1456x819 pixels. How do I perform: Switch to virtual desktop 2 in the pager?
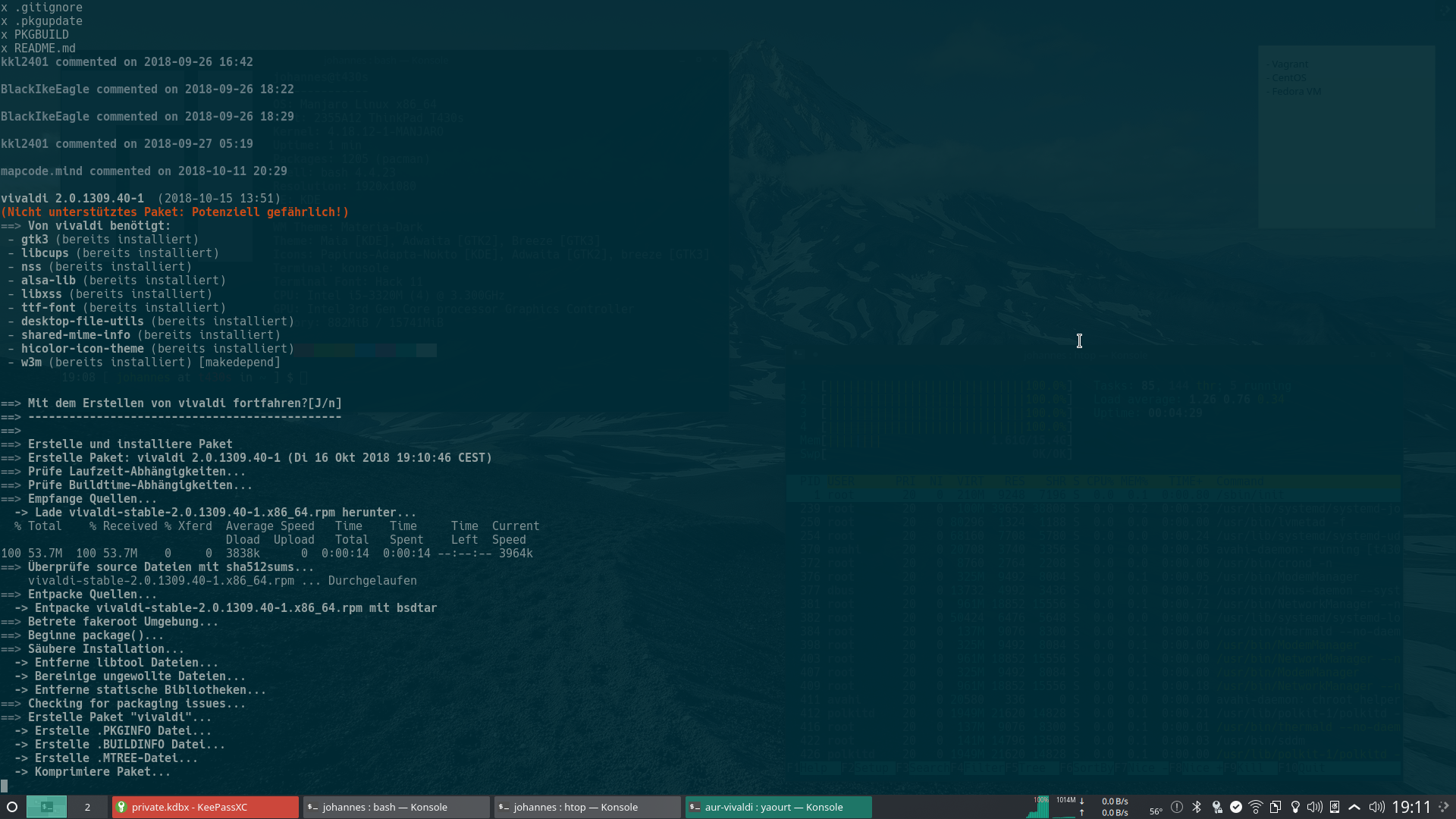86,807
